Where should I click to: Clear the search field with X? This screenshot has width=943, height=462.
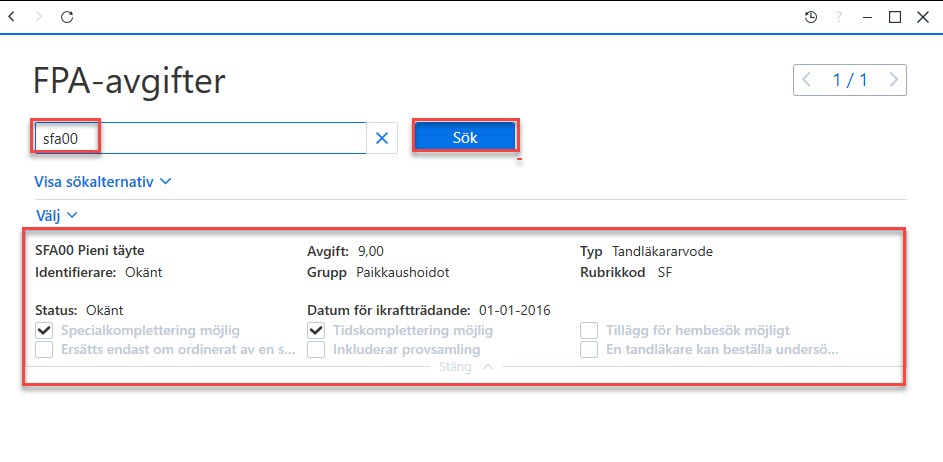382,138
